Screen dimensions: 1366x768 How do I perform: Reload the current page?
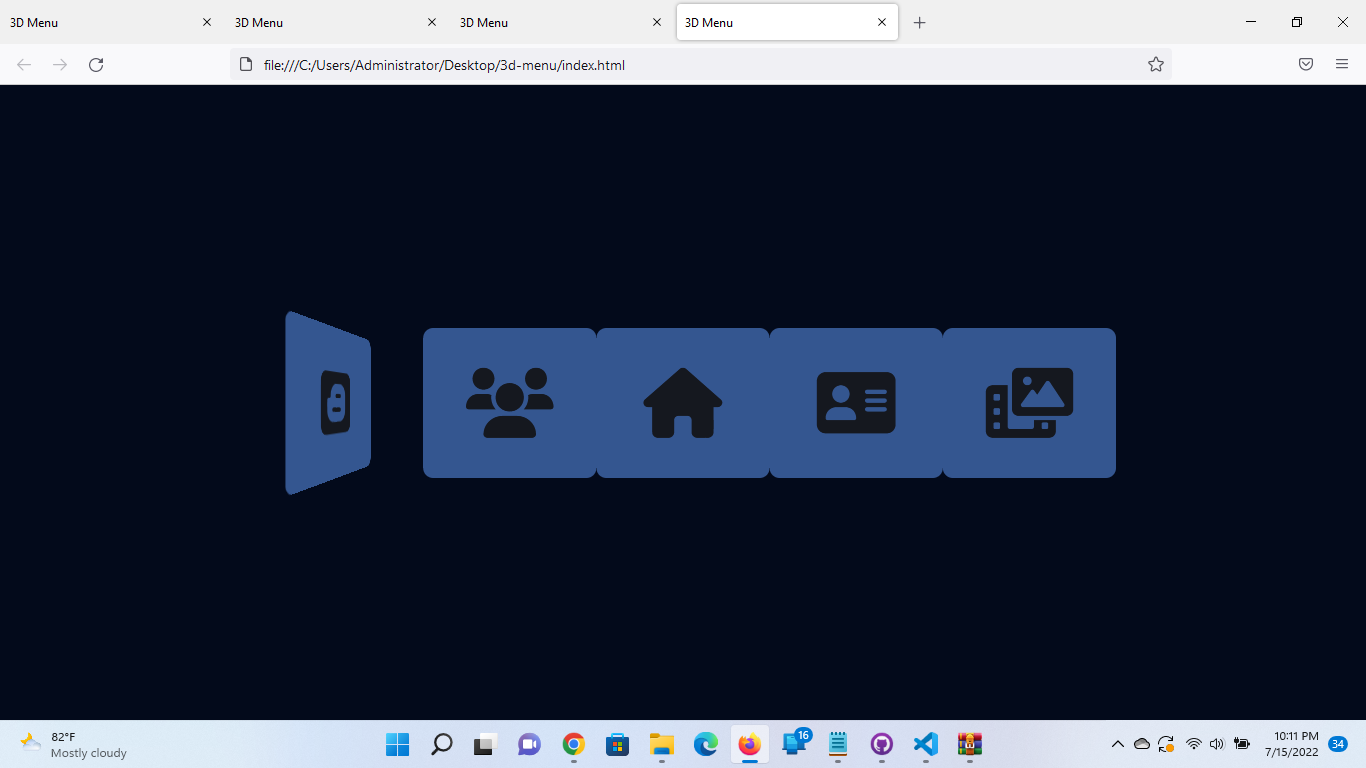pyautogui.click(x=96, y=63)
